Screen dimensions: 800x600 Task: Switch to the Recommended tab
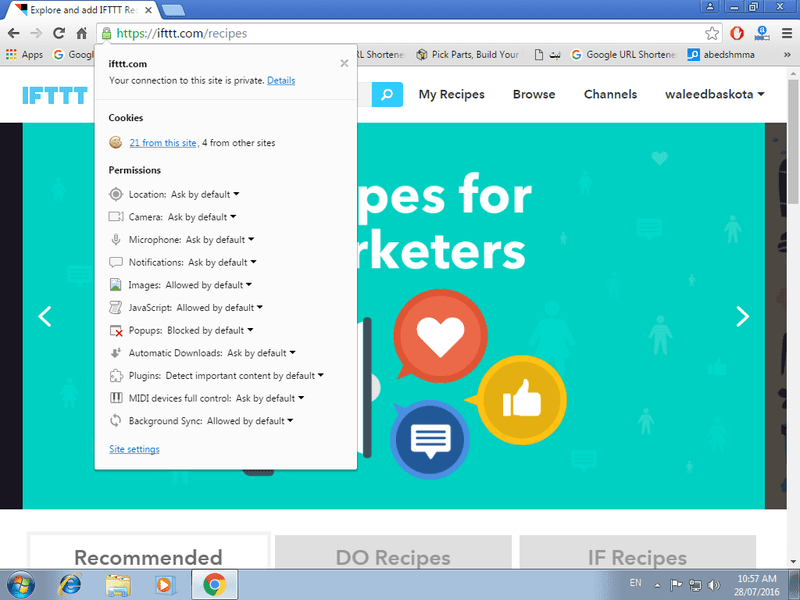tap(148, 552)
